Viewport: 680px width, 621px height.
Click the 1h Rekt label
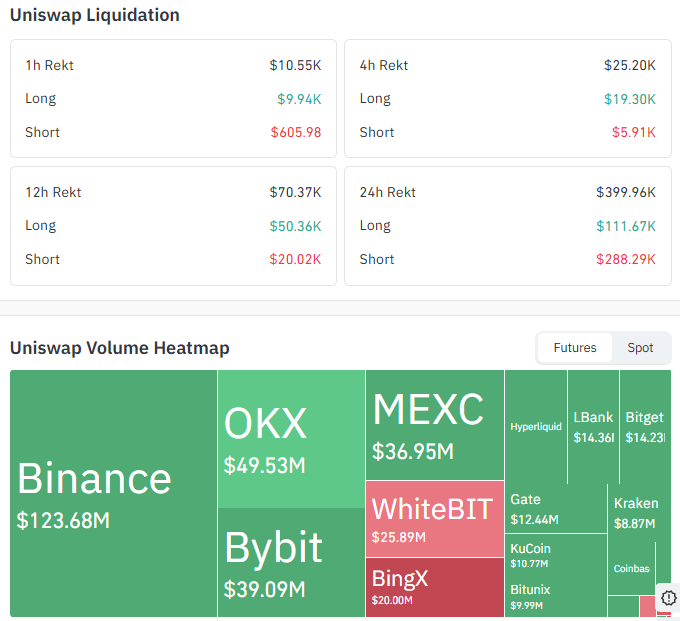pyautogui.click(x=49, y=65)
